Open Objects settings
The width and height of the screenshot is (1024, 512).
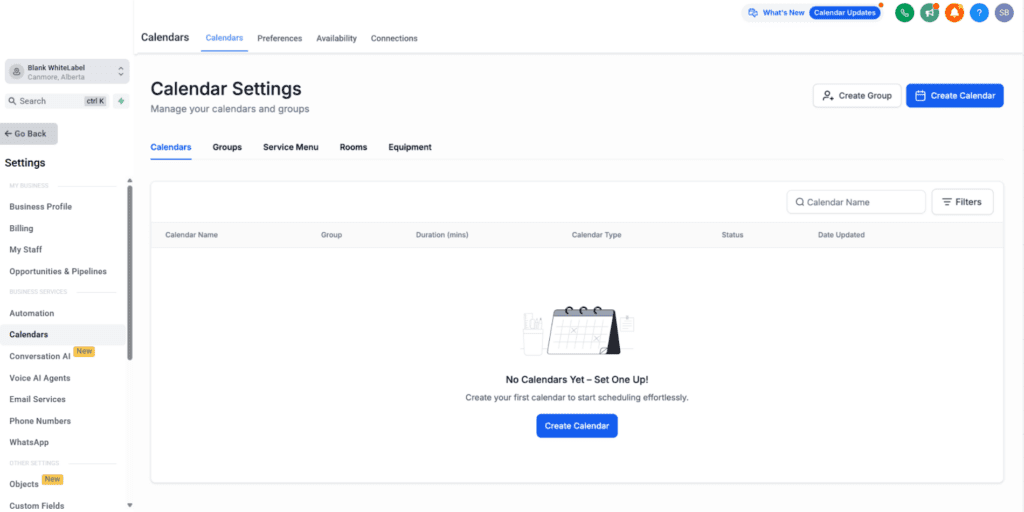[x=24, y=485]
